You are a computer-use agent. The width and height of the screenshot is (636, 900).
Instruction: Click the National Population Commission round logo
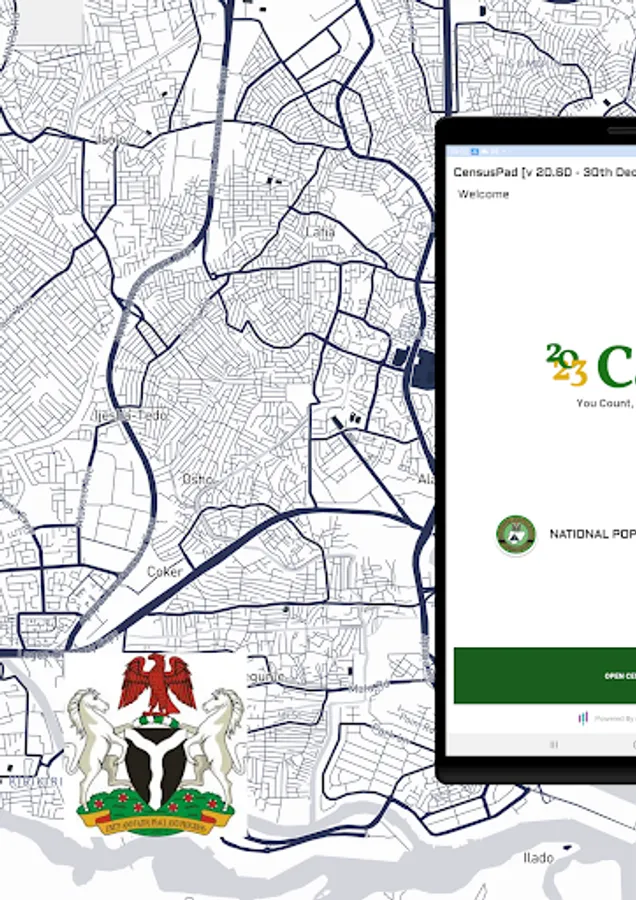pos(515,534)
